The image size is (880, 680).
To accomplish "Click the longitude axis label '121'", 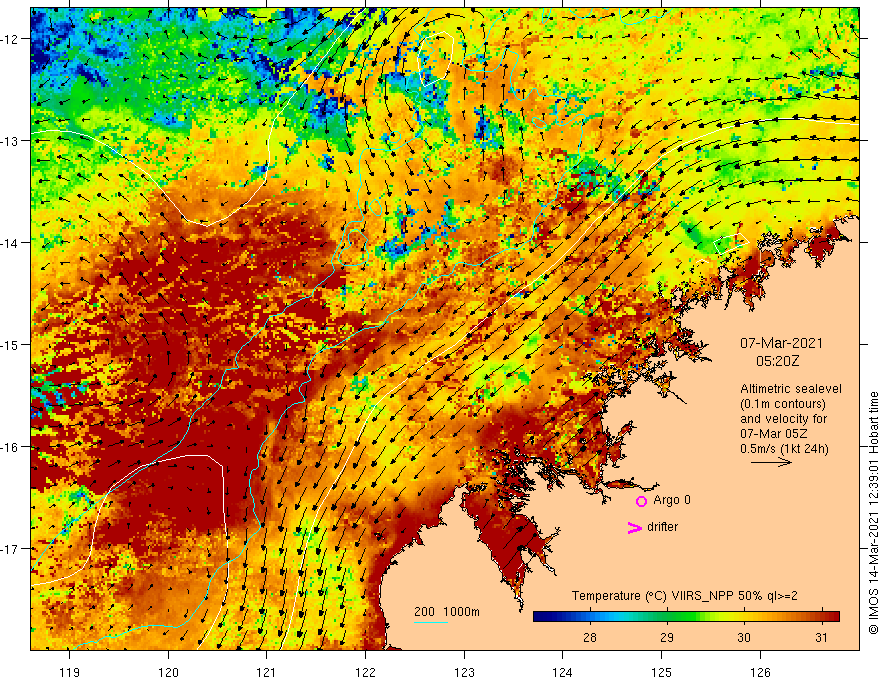I will pyautogui.click(x=267, y=672).
